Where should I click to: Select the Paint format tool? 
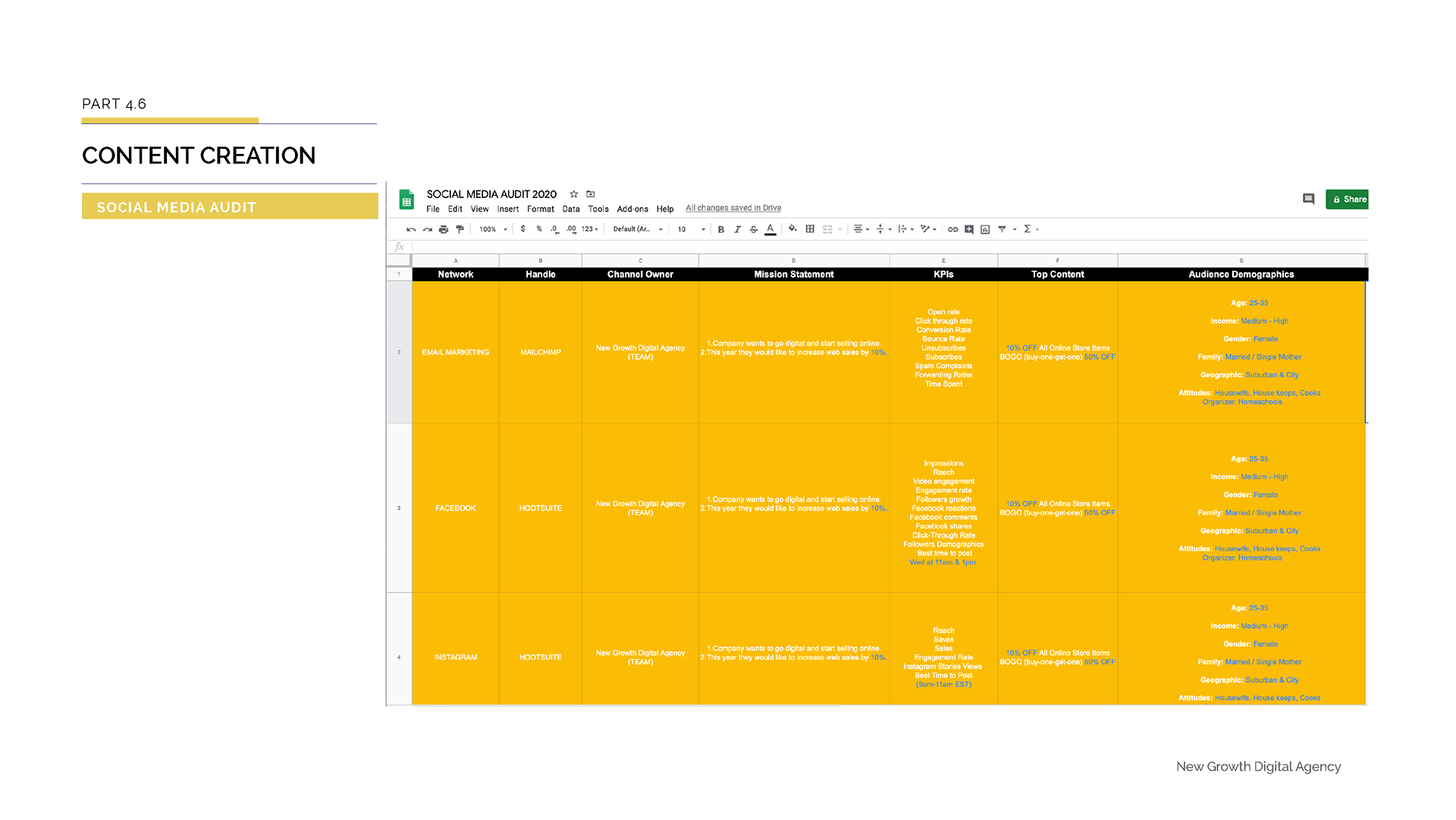[x=460, y=229]
